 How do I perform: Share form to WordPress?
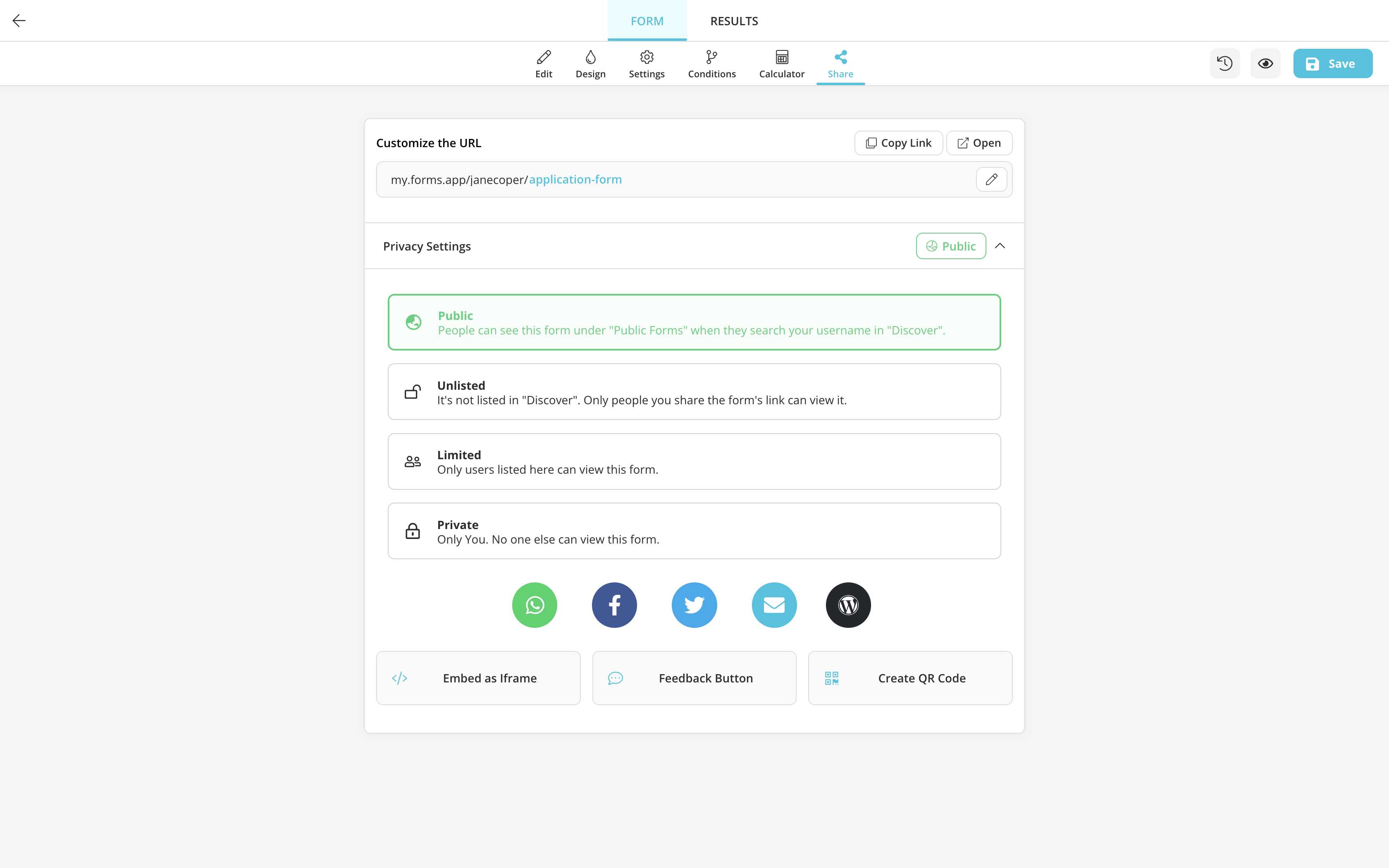(848, 605)
